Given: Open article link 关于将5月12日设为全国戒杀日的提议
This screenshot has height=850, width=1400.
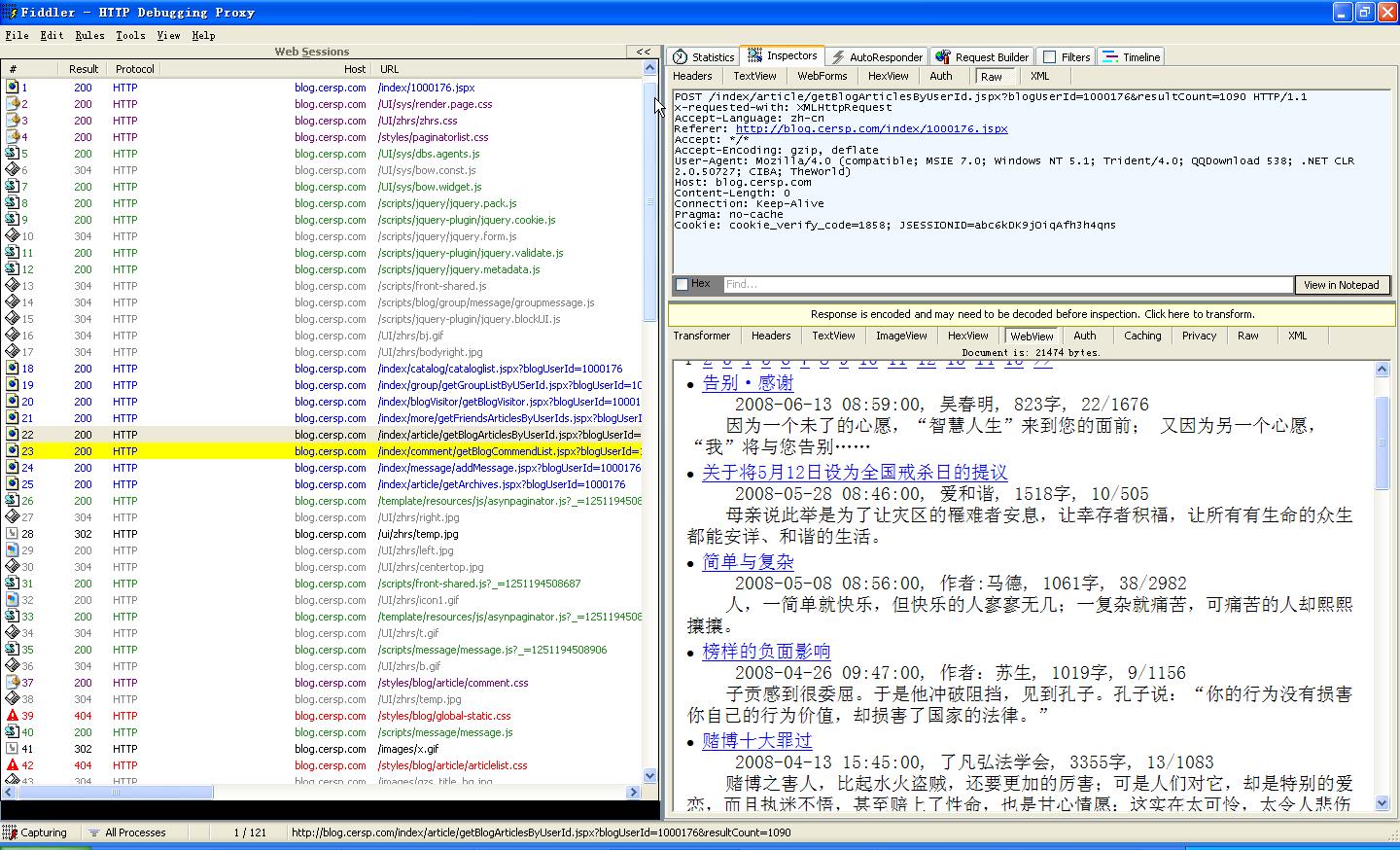Looking at the screenshot, I should pos(855,473).
